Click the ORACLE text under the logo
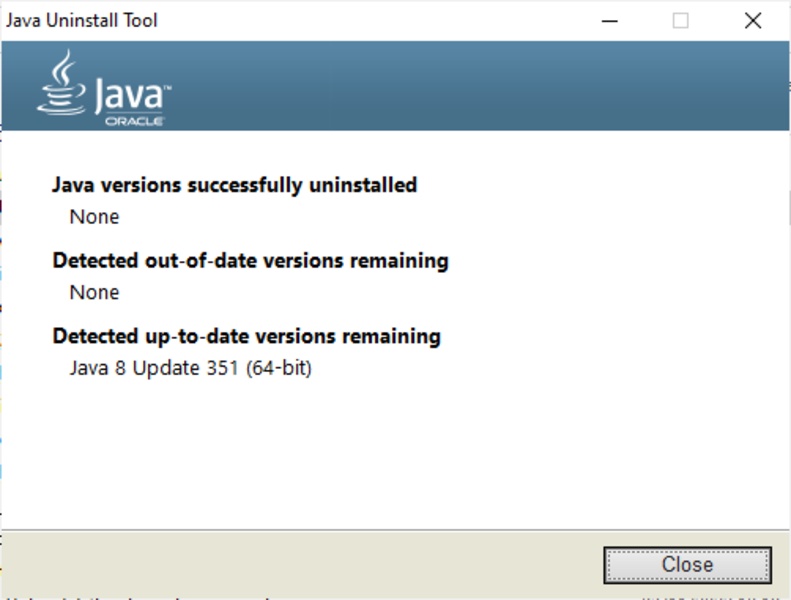Screen dimensions: 791x600 (x=134, y=121)
